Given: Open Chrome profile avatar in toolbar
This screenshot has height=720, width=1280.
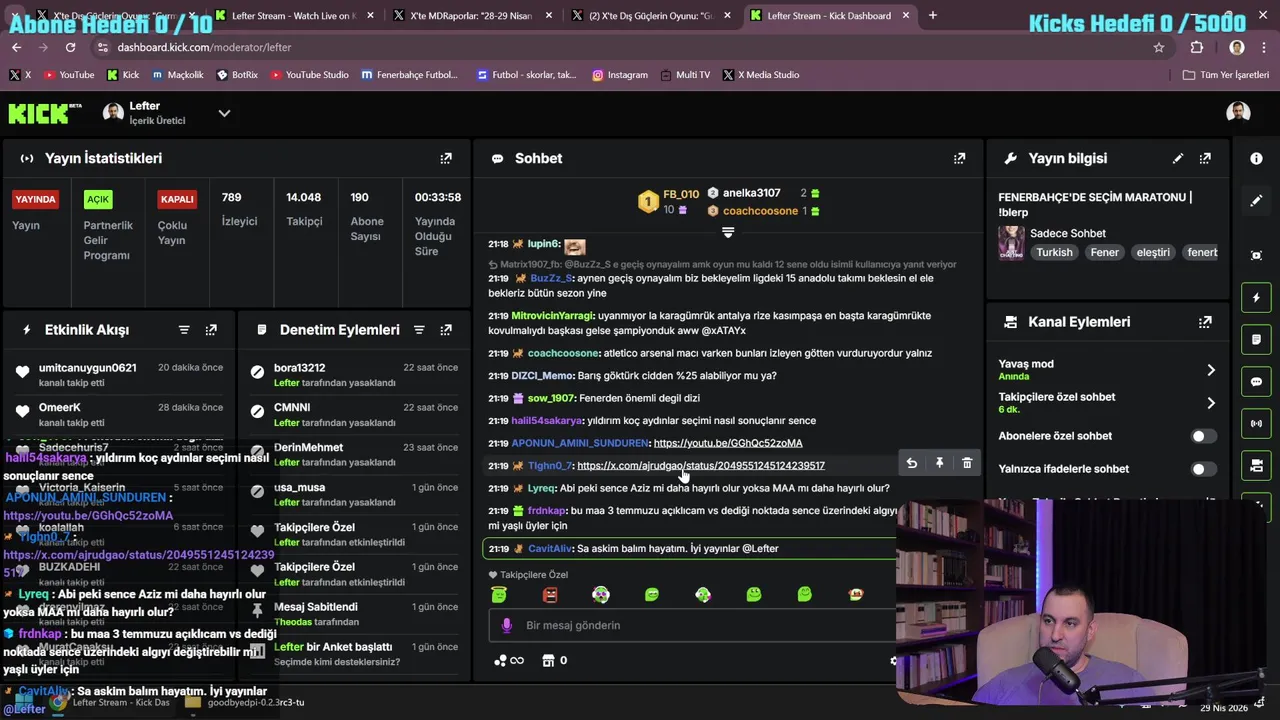Looking at the screenshot, I should coord(1237,47).
